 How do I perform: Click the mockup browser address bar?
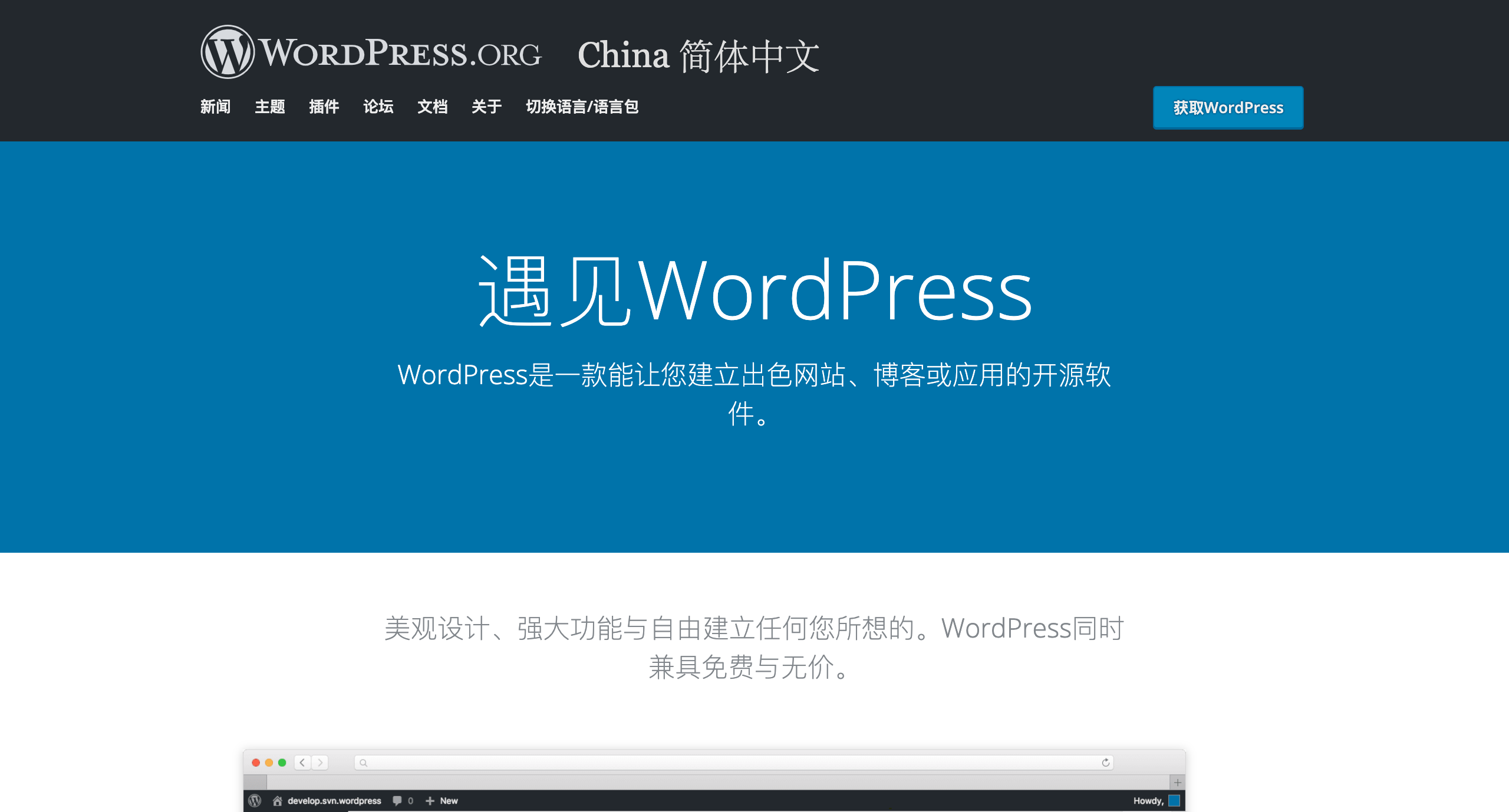tap(734, 763)
